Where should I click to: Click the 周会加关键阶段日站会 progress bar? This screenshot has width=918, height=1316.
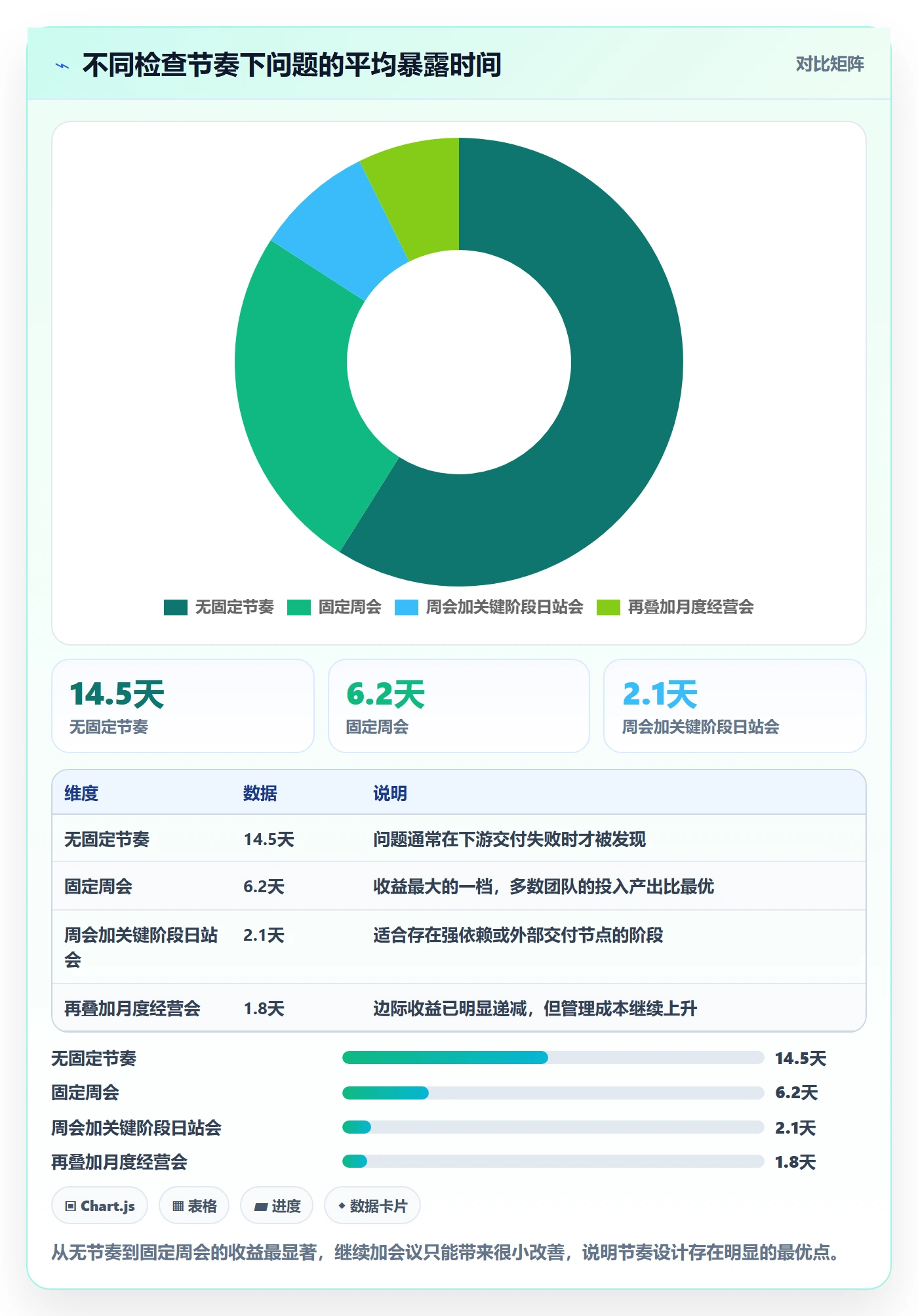[553, 1127]
